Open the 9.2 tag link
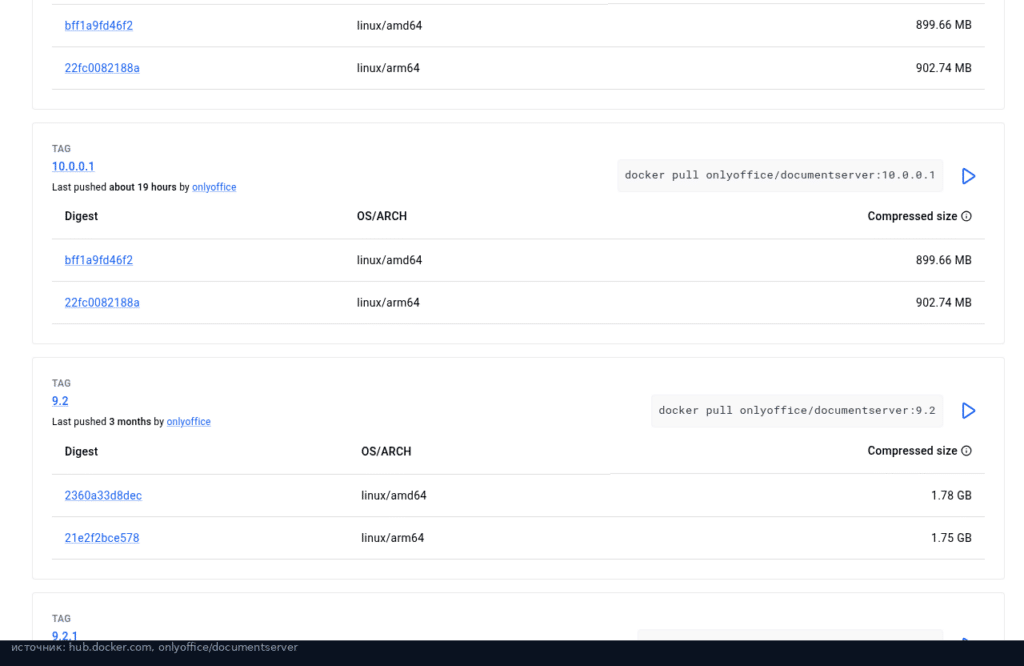Viewport: 1024px width, 666px height. tap(60, 401)
